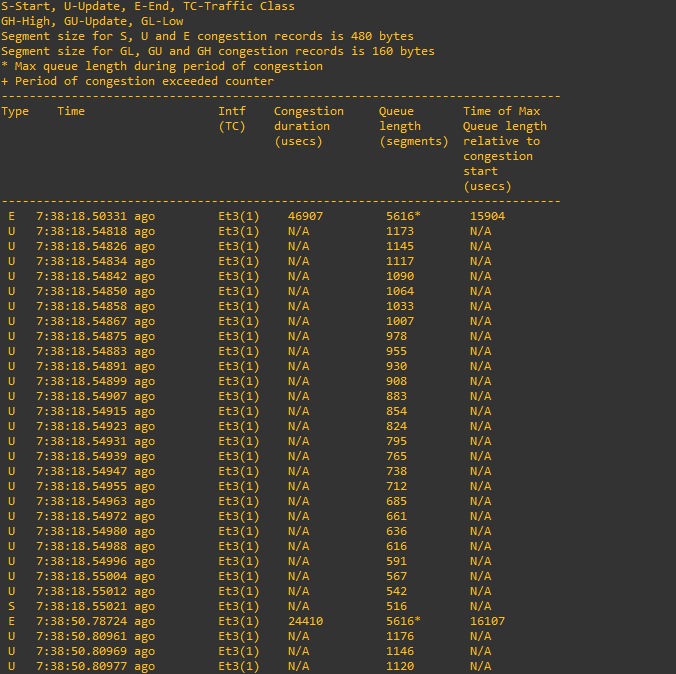
Task: Select the '160 bytes' segment size line
Action: pyautogui.click(x=218, y=51)
